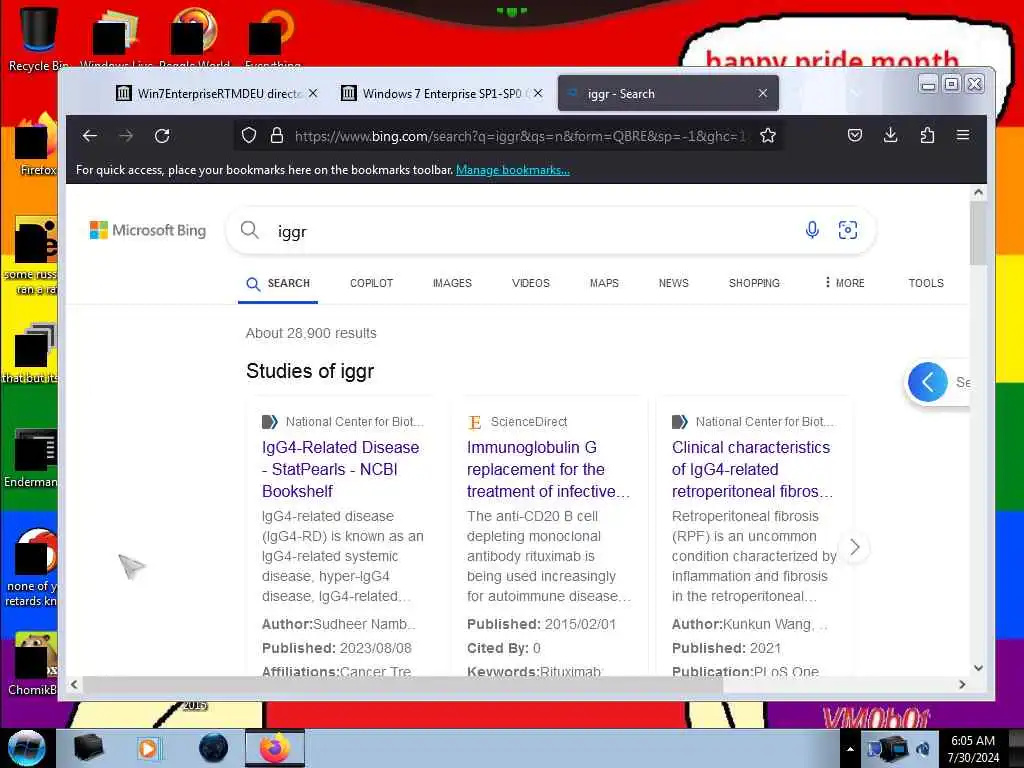1024x768 pixels.
Task: Select the SEARCH tab
Action: pyautogui.click(x=278, y=283)
